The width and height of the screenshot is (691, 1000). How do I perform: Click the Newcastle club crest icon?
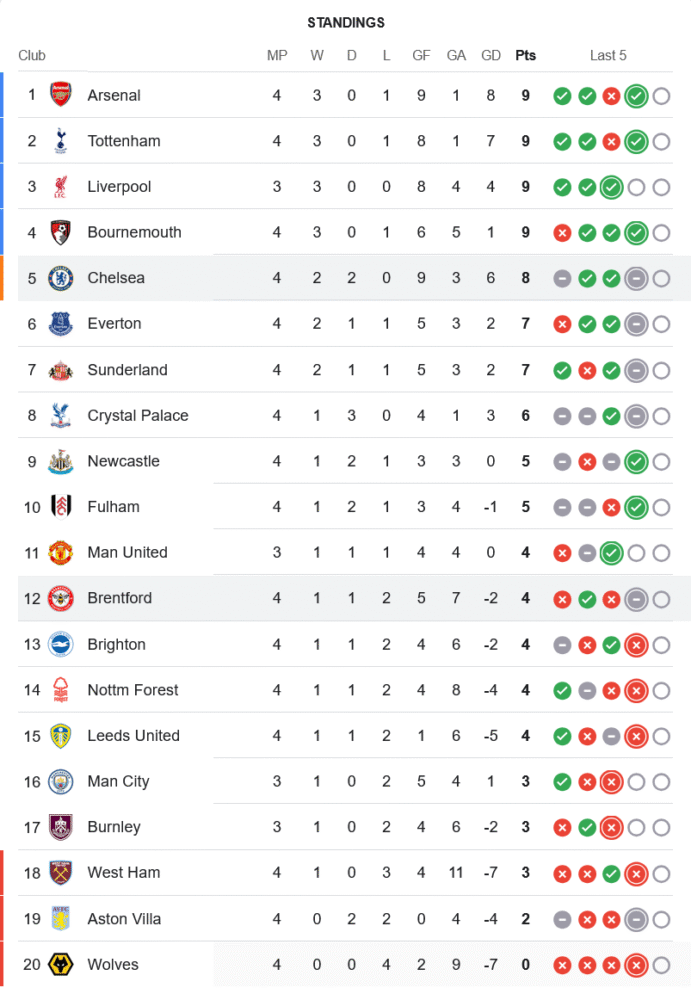[x=61, y=461]
